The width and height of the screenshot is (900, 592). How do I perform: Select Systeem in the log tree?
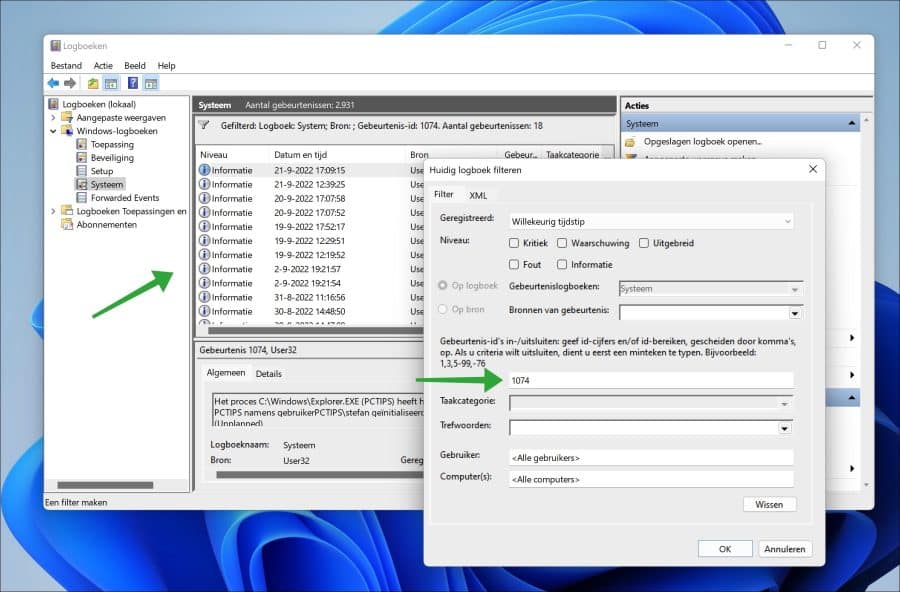107,184
